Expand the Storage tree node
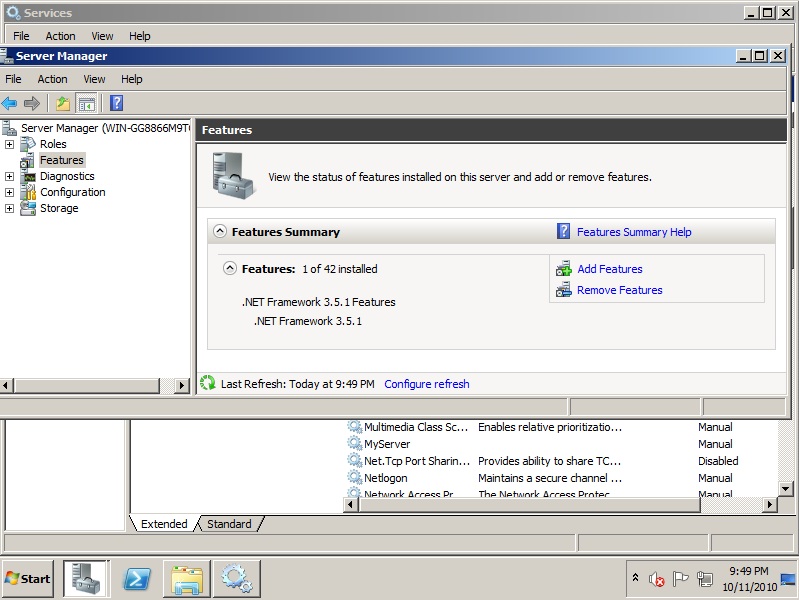Screen dimensions: 799x600 click(x=9, y=208)
